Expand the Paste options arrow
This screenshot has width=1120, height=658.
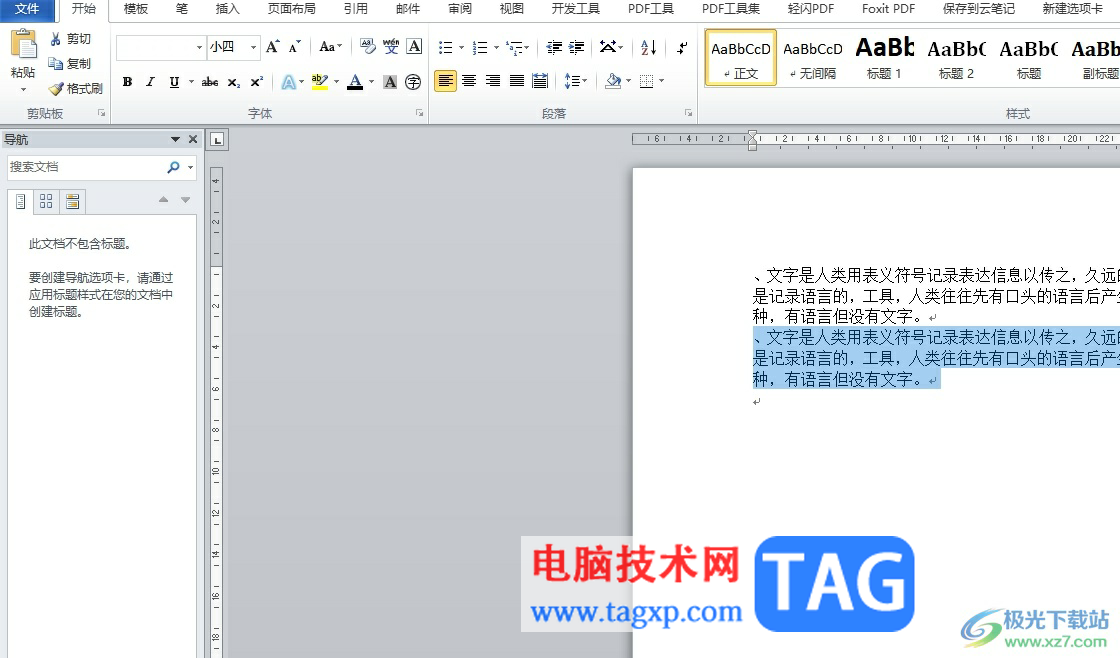[23, 90]
